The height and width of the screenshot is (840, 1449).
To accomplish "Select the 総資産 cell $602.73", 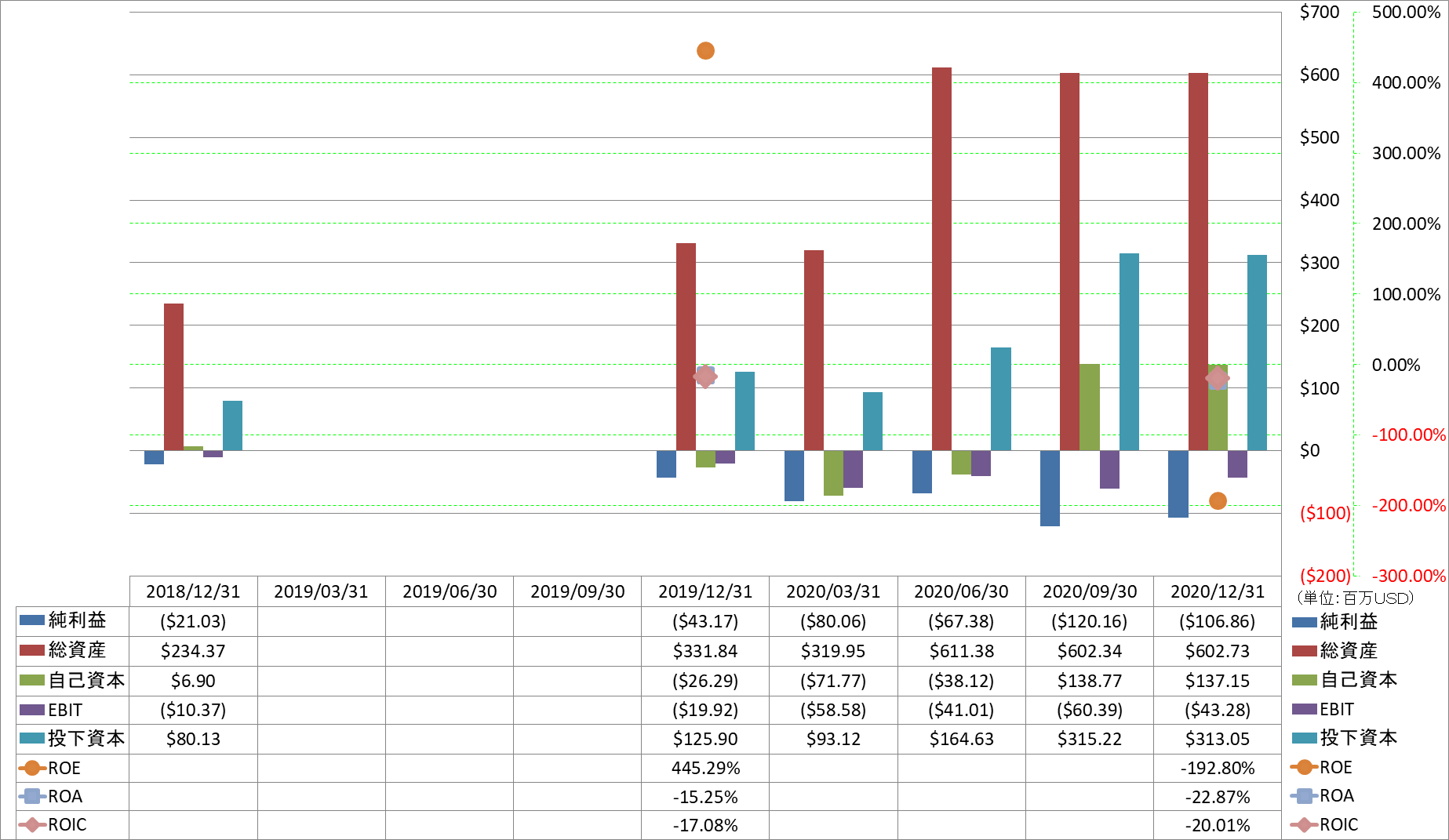I will pos(1218,651).
